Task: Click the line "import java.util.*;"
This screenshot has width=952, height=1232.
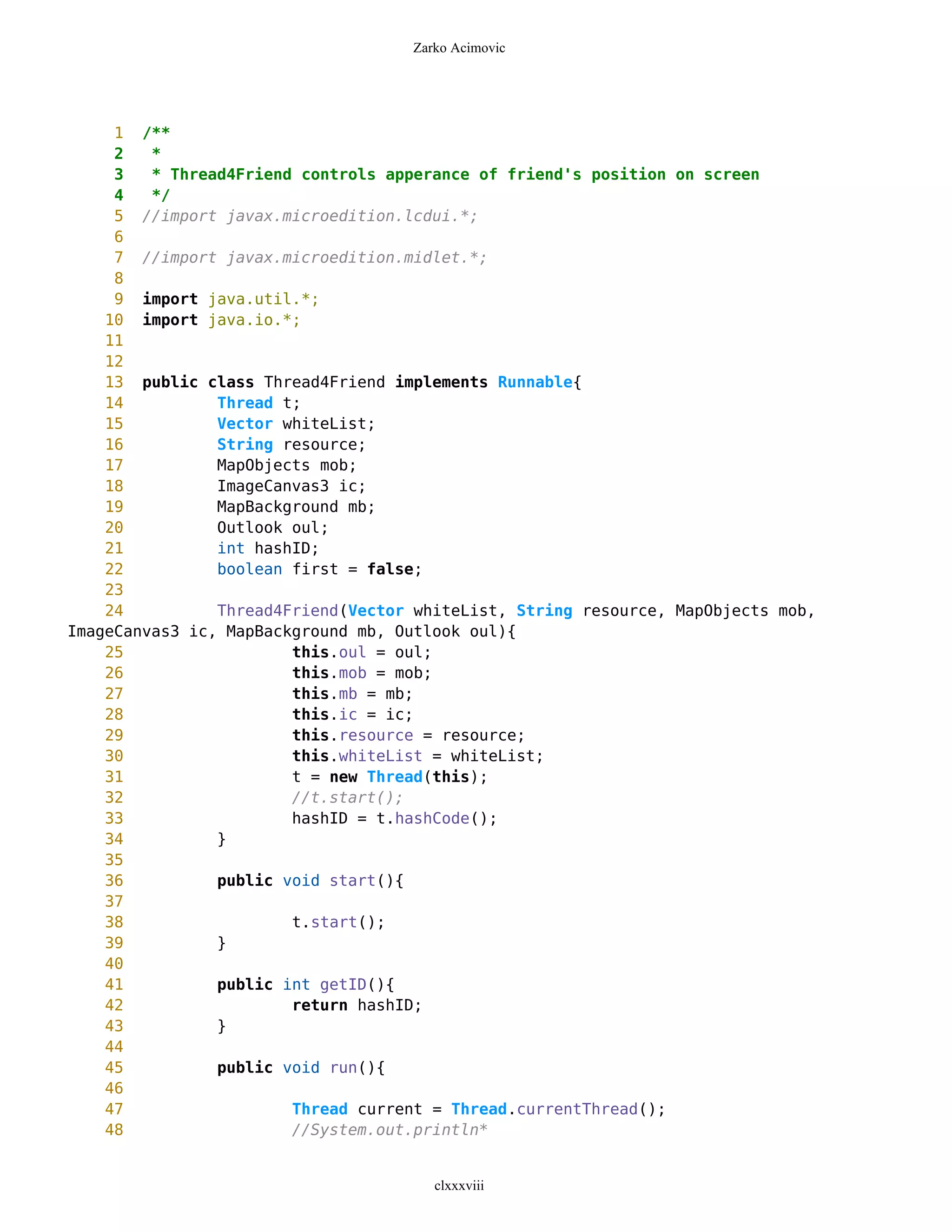Action: tap(231, 299)
